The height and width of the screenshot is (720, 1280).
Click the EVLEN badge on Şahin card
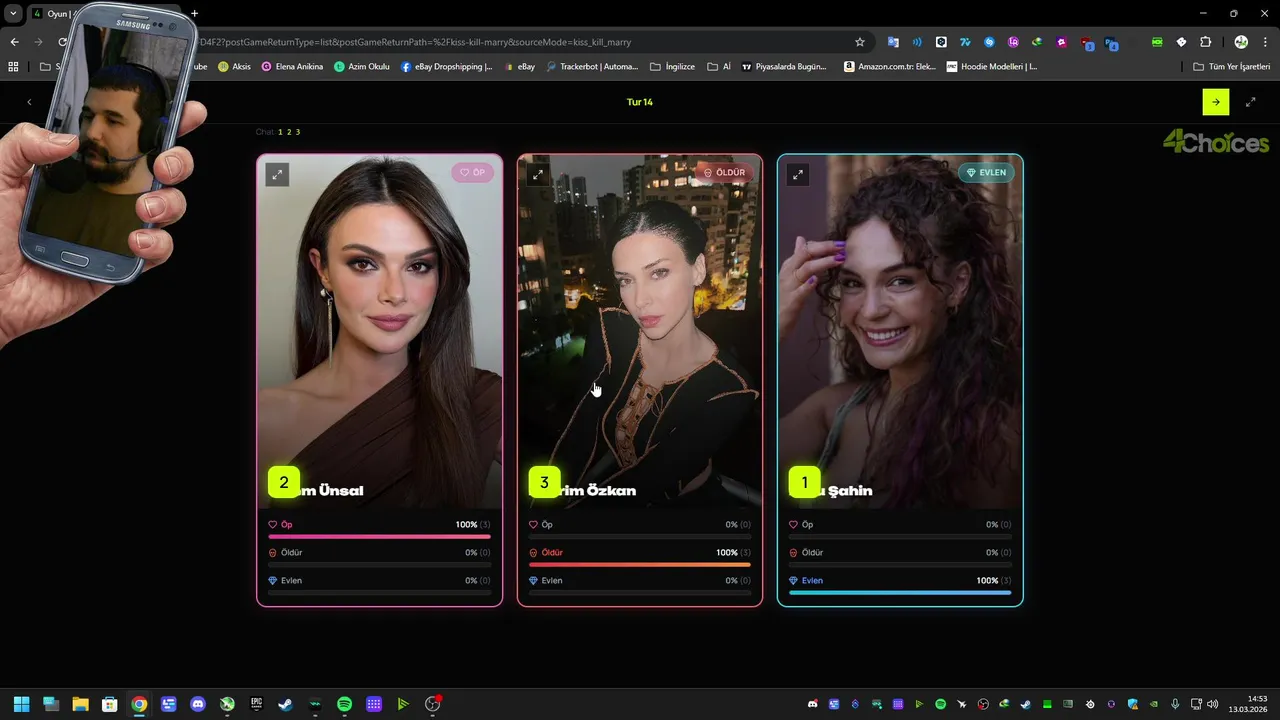pos(986,172)
